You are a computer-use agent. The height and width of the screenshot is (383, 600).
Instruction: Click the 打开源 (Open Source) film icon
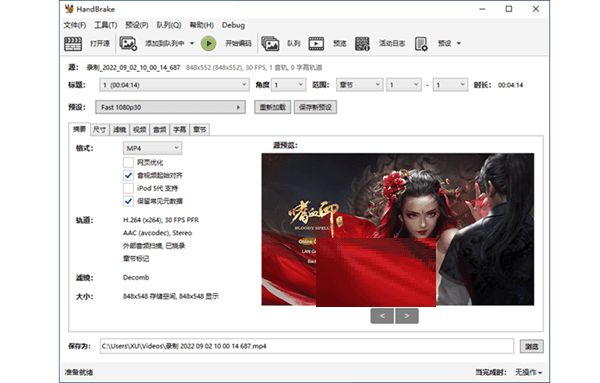(73, 43)
